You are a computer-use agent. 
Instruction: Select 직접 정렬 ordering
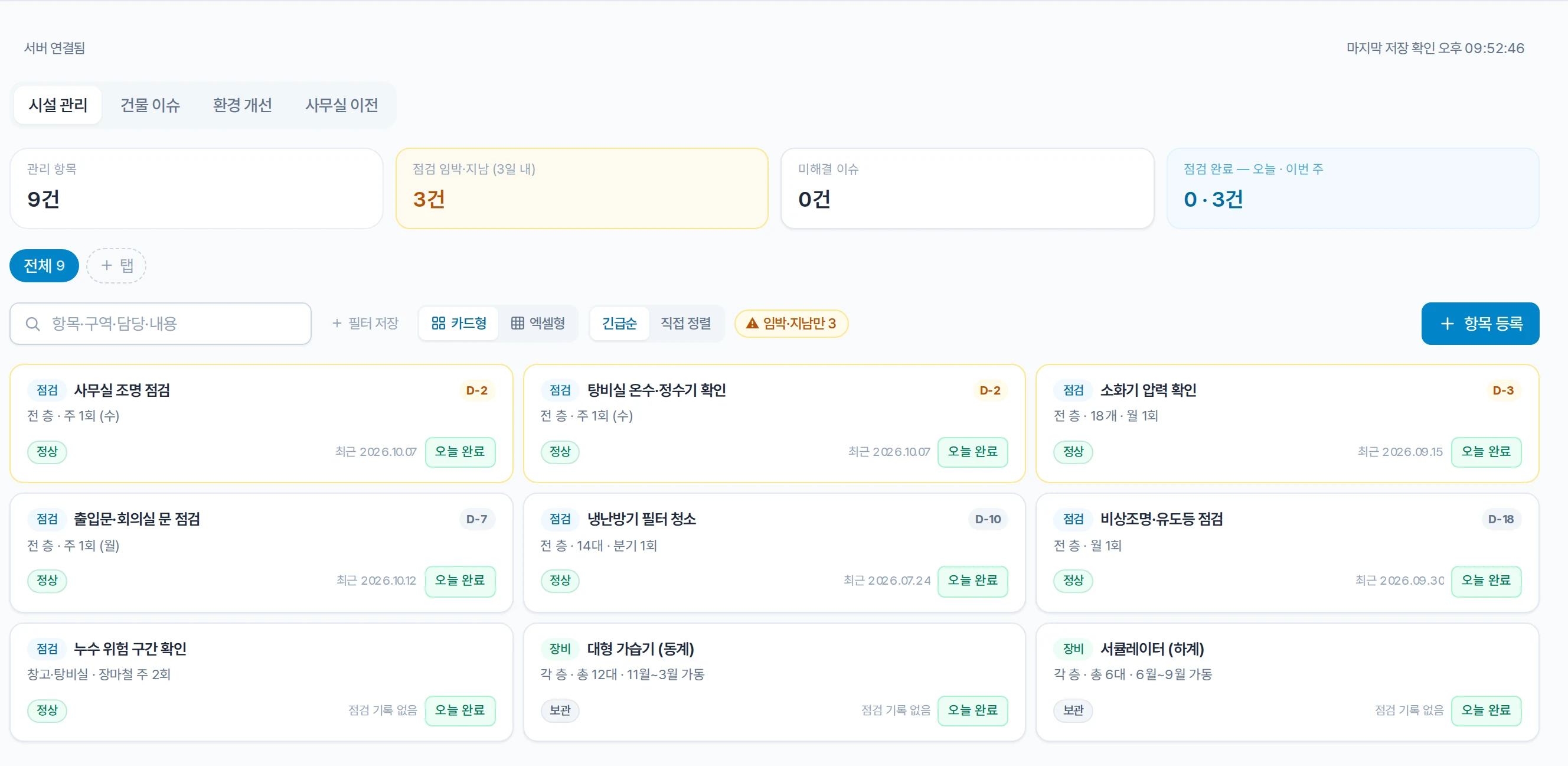coord(685,323)
